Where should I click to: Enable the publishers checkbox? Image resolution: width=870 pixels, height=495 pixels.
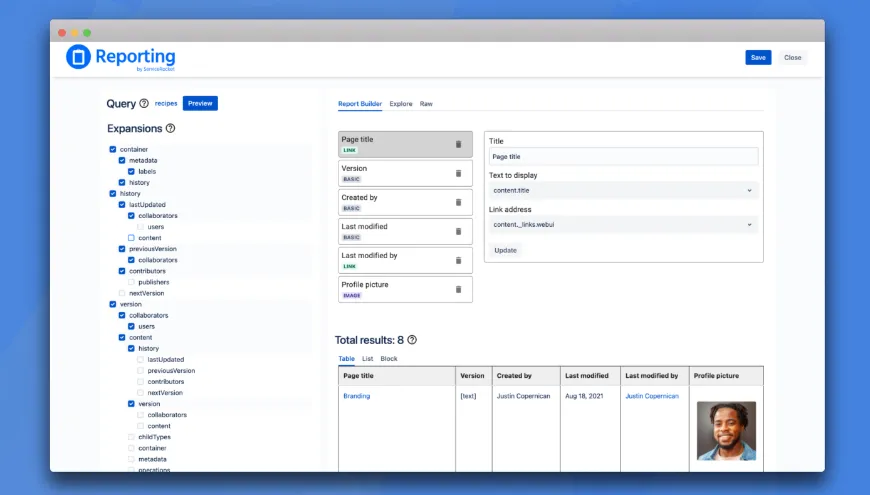pos(131,282)
